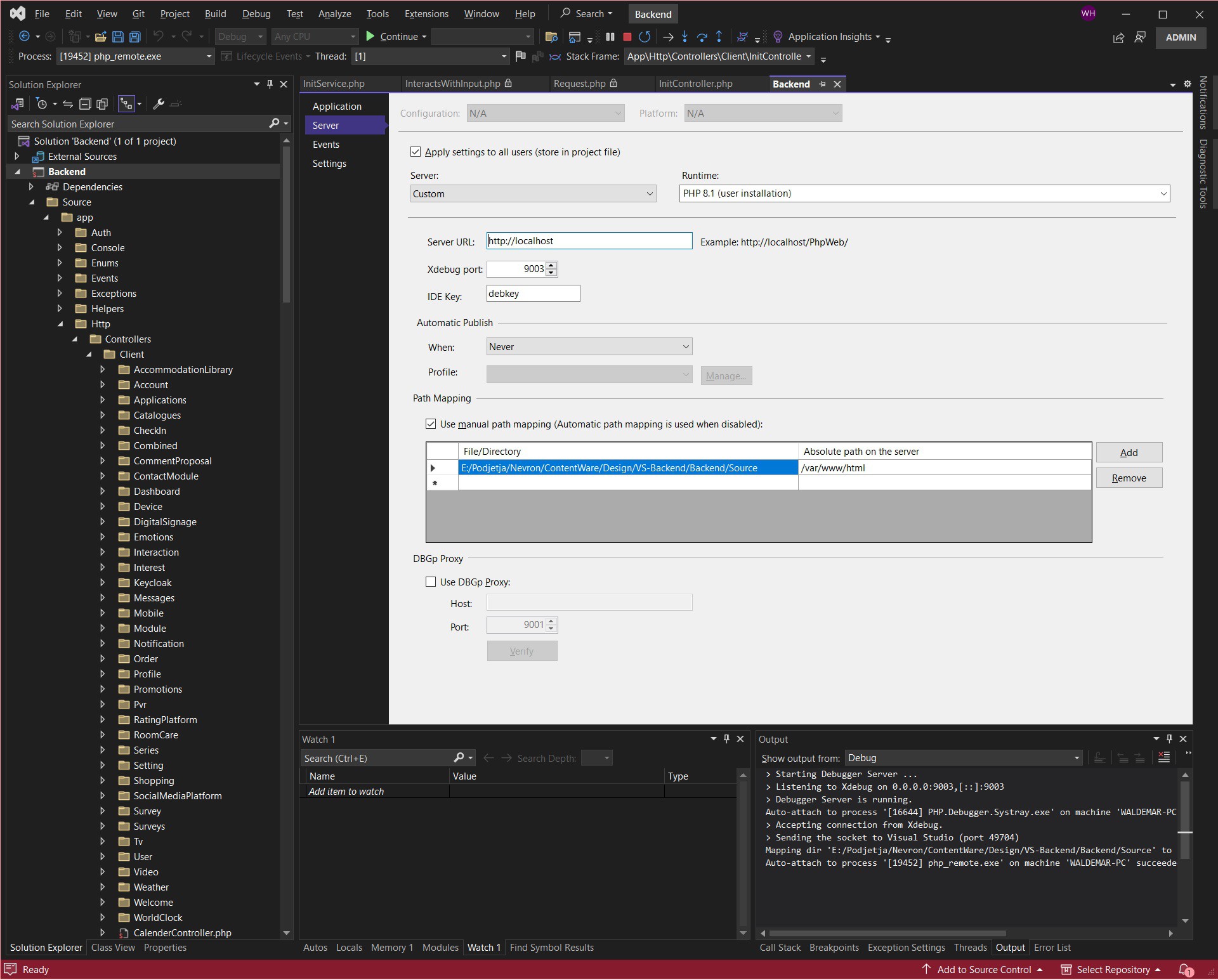Image resolution: width=1218 pixels, height=980 pixels.
Task: Switch to InitController.php tab
Action: coord(695,84)
